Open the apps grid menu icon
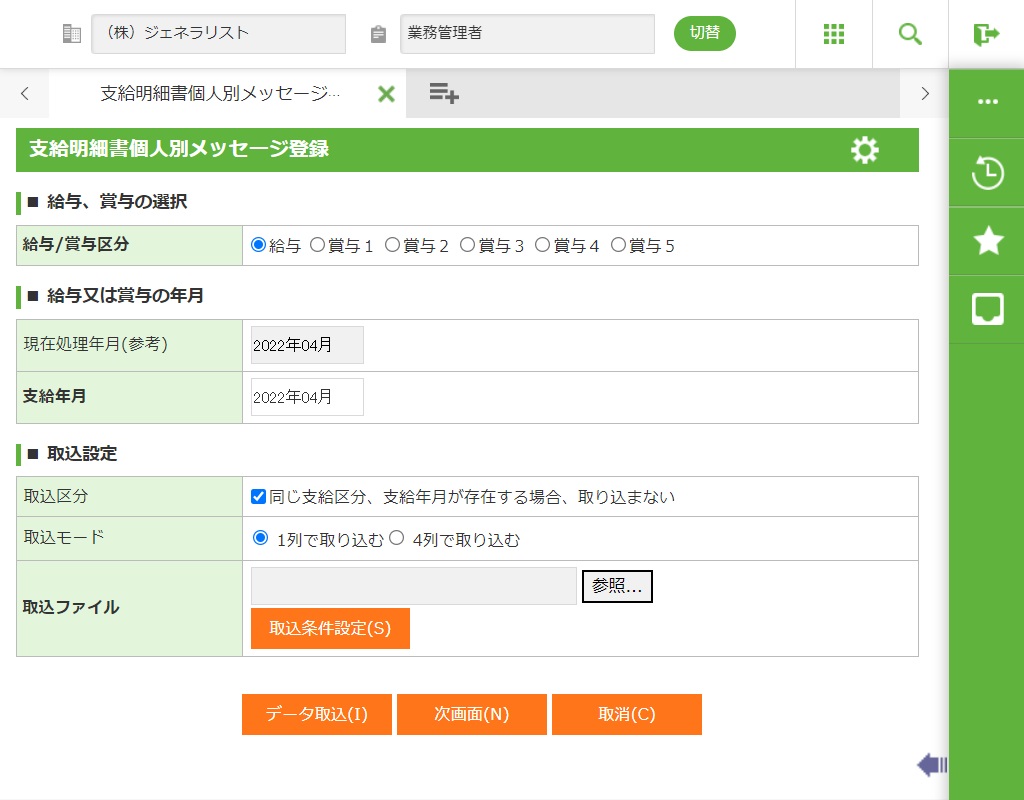The width and height of the screenshot is (1024, 800). pos(834,34)
